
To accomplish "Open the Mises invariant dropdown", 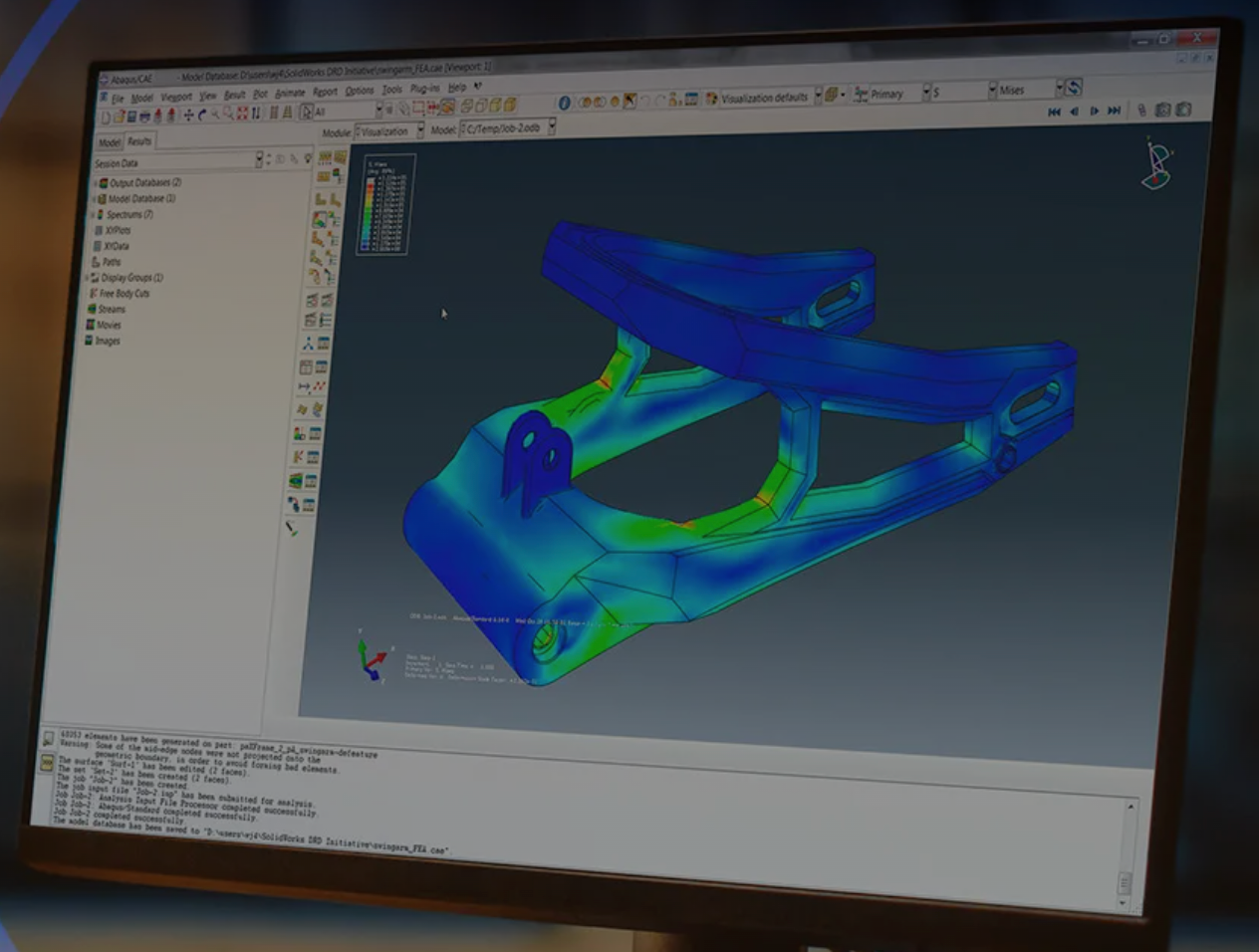I will pyautogui.click(x=1057, y=90).
